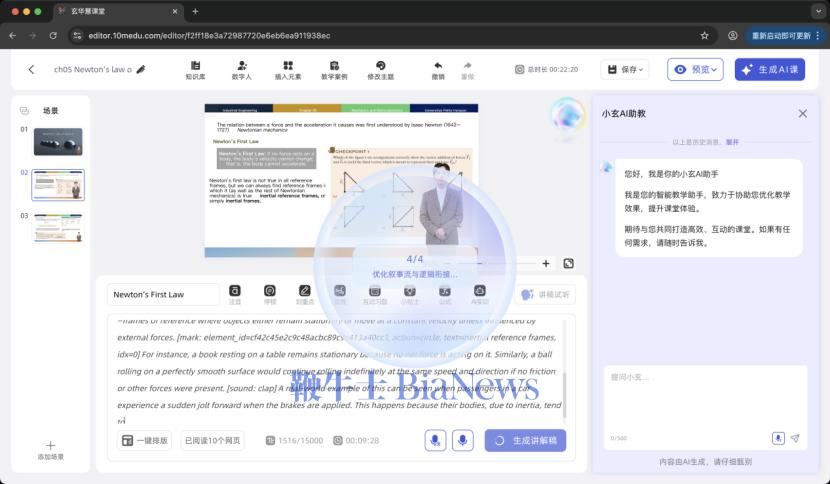Expand the browser tab list chevron
The height and width of the screenshot is (484, 830).
pyautogui.click(x=818, y=11)
